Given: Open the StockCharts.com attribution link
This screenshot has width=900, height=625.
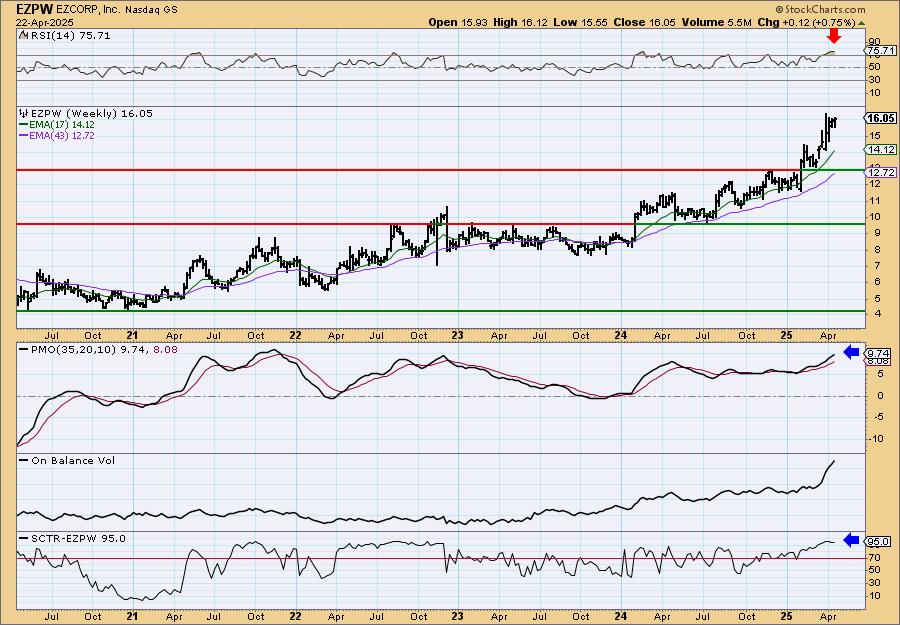Looking at the screenshot, I should [819, 9].
